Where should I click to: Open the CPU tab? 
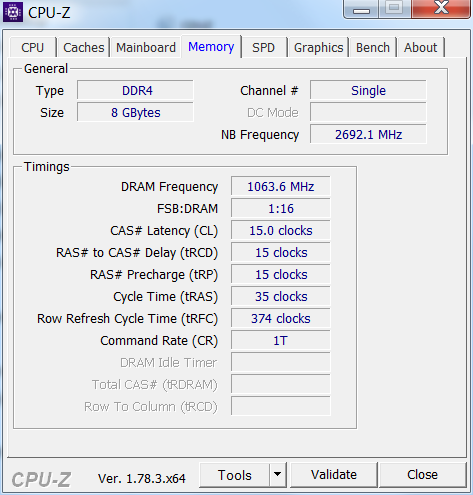pyautogui.click(x=33, y=47)
